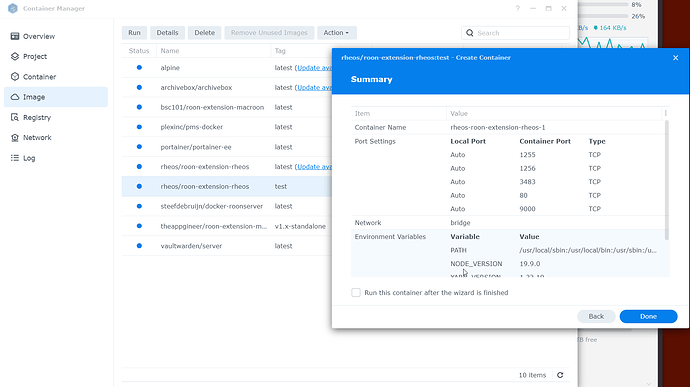
Task: Click the Details button in the toolbar
Action: [x=167, y=33]
